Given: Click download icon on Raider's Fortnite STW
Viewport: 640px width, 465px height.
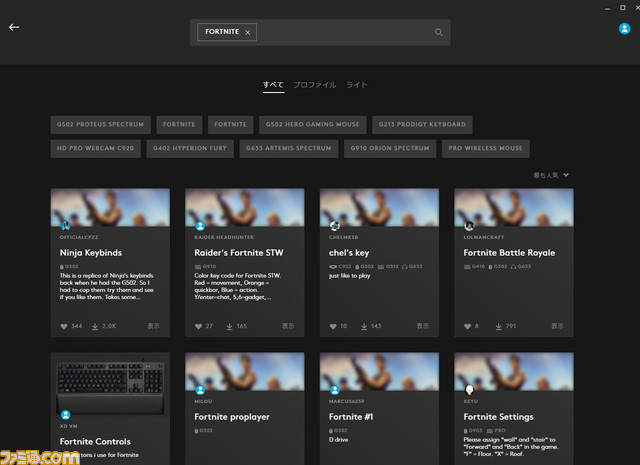Looking at the screenshot, I should tap(227, 326).
